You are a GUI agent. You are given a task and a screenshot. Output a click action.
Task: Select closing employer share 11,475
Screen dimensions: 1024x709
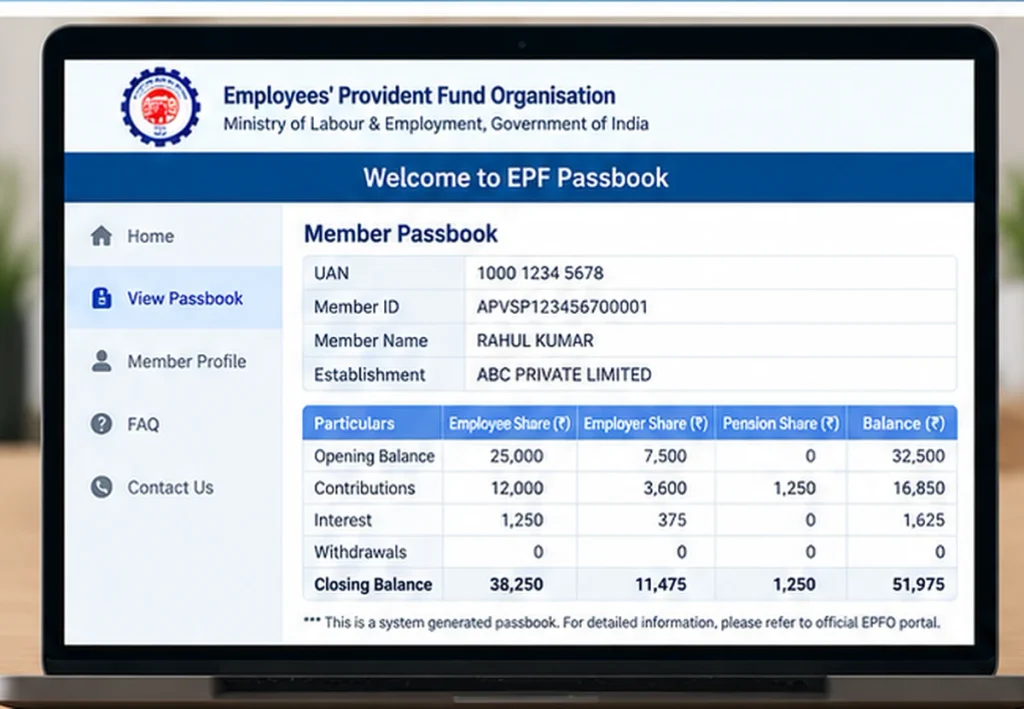(x=661, y=584)
